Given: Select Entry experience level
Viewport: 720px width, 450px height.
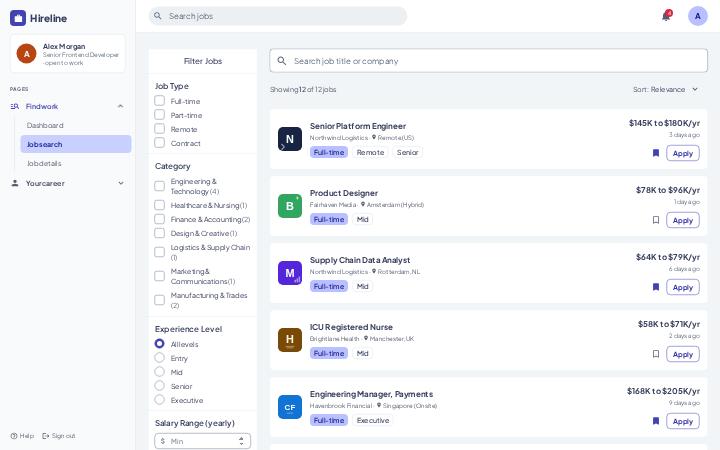Looking at the screenshot, I should coord(159,358).
